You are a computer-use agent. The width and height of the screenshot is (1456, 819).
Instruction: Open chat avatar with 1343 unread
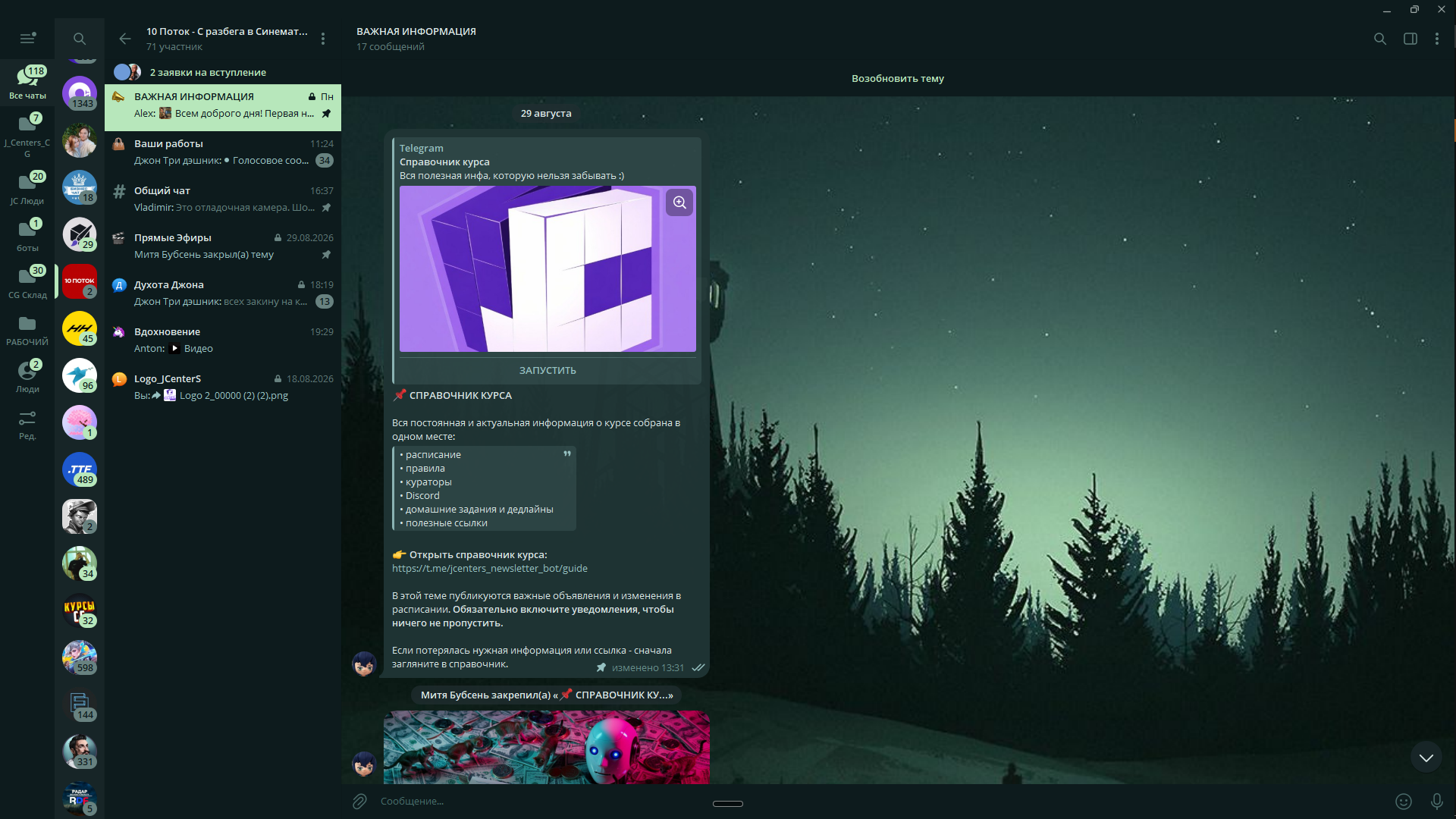tap(80, 93)
